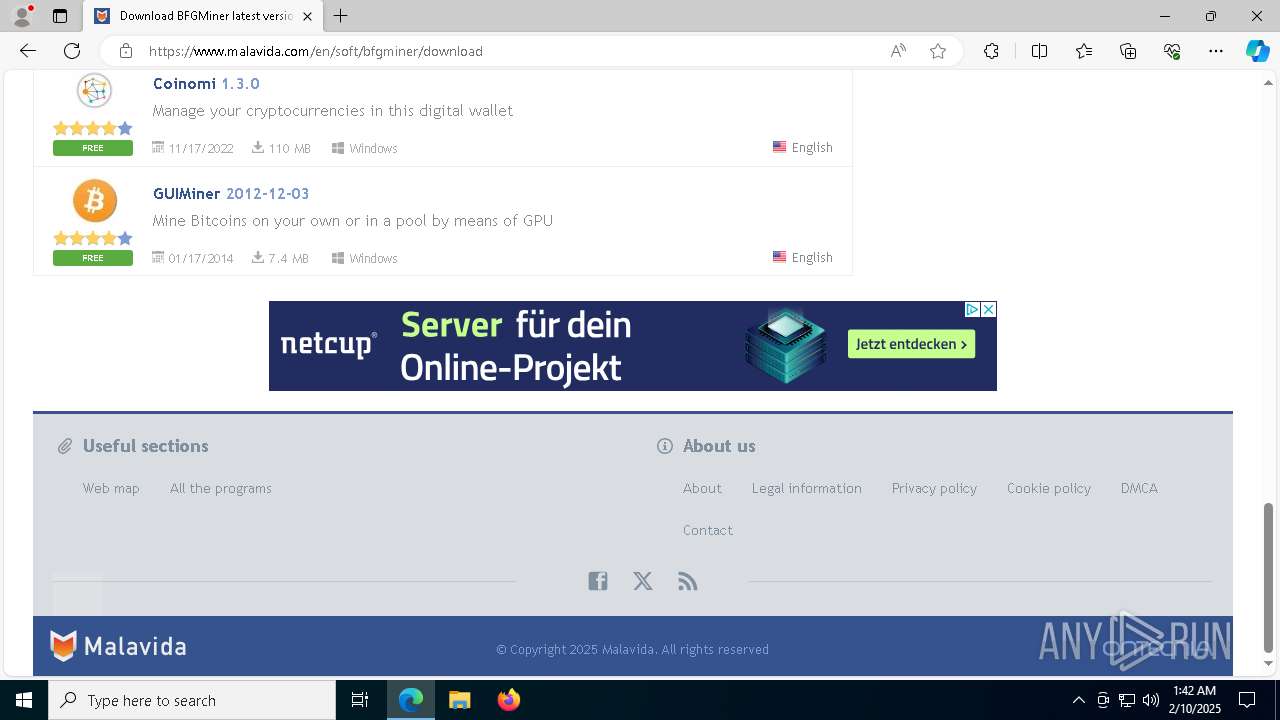Viewport: 1280px width, 720px height.
Task: Open Copilot sidebar
Action: 1257,51
